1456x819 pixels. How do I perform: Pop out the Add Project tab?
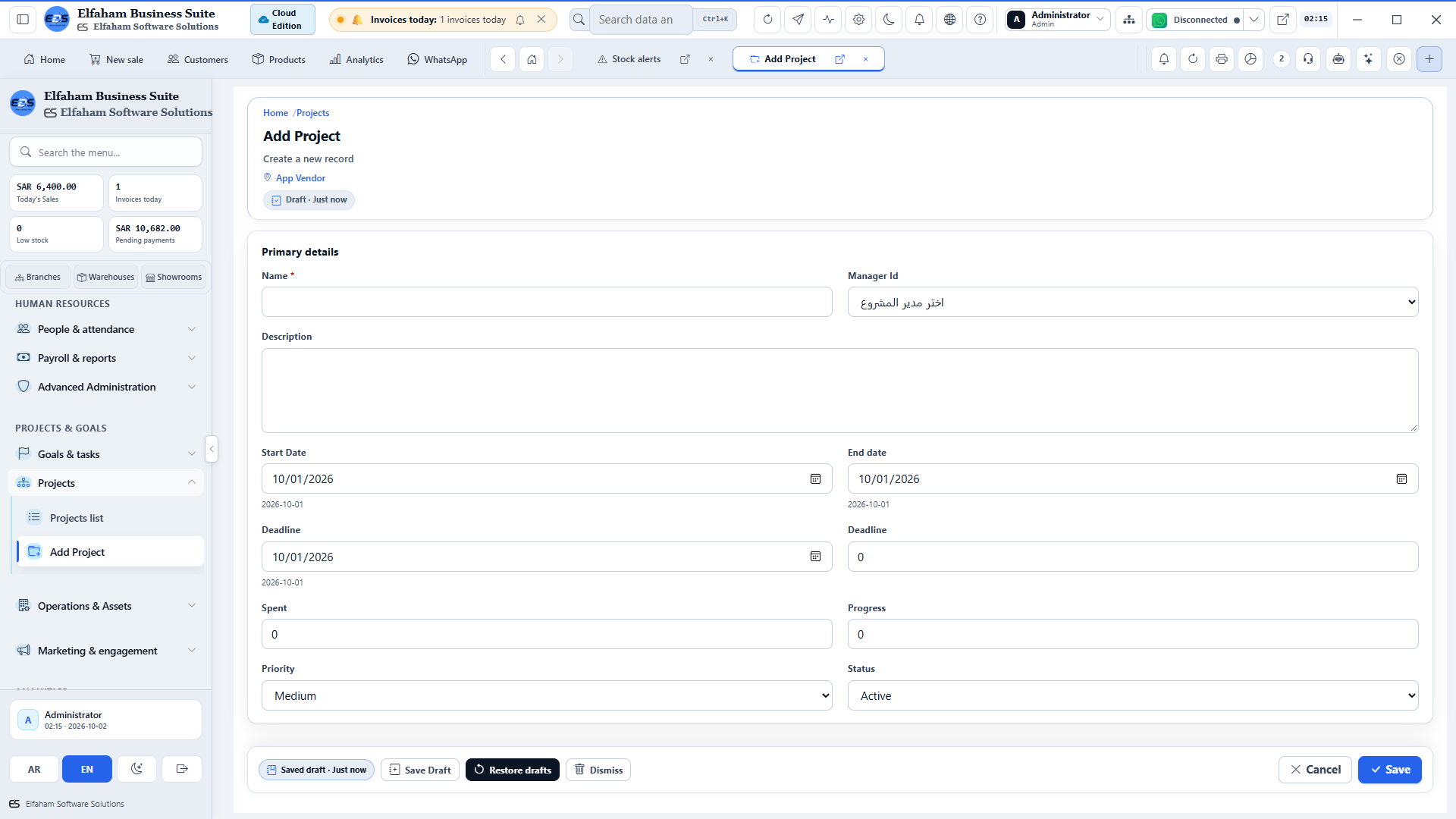point(839,59)
